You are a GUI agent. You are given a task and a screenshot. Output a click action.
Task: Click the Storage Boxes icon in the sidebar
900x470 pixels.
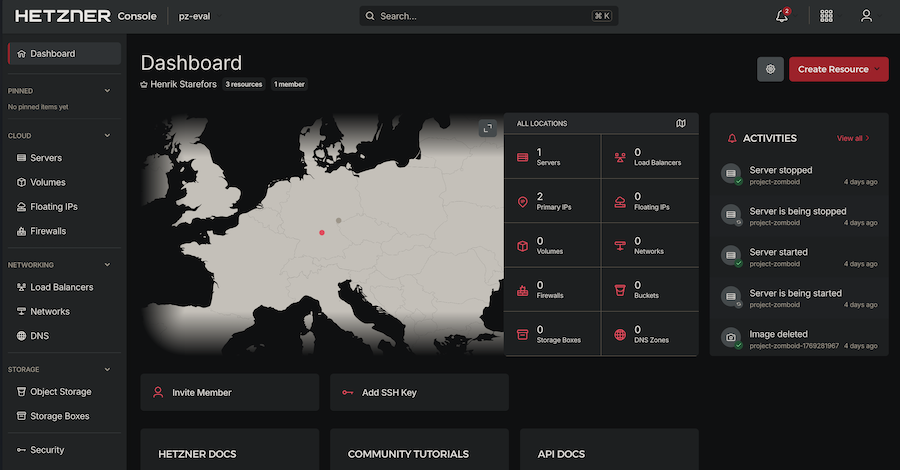[21, 416]
